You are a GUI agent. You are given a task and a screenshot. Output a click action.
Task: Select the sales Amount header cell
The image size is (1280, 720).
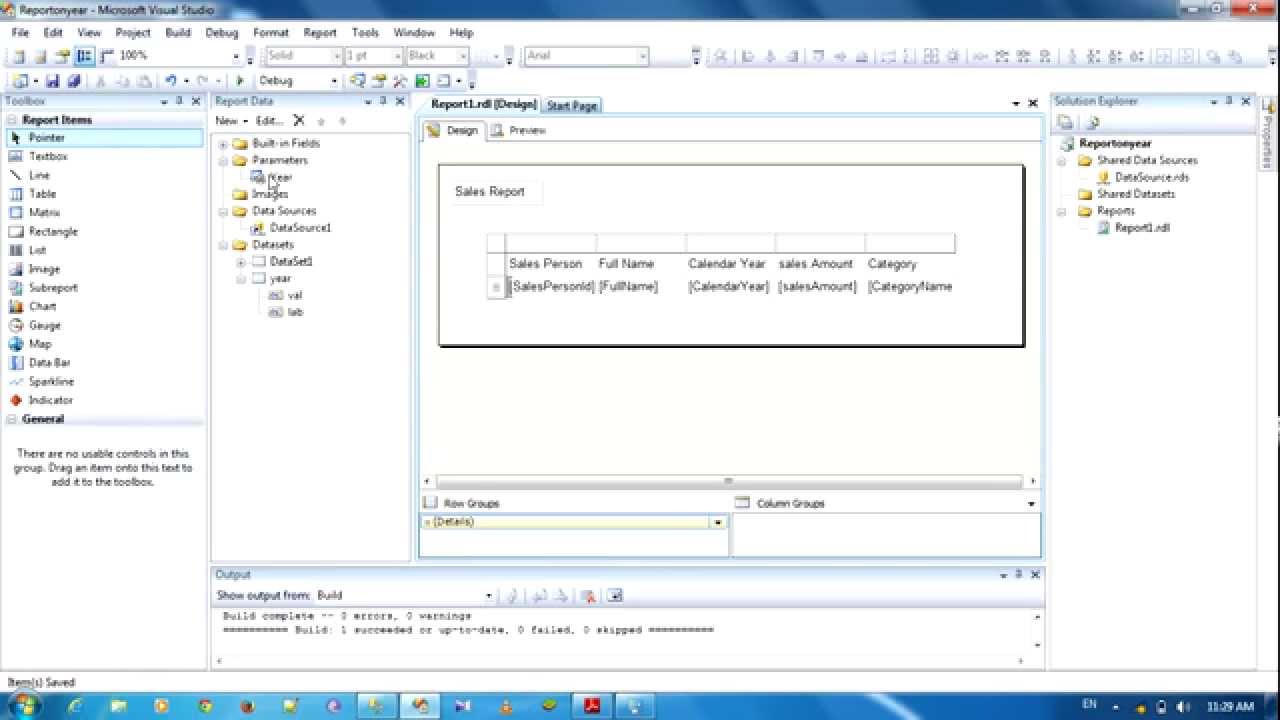click(820, 264)
